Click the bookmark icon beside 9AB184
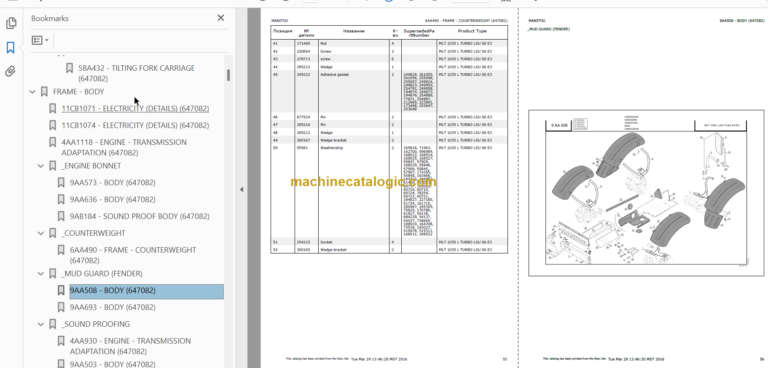The height and width of the screenshot is (368, 768). [61, 216]
